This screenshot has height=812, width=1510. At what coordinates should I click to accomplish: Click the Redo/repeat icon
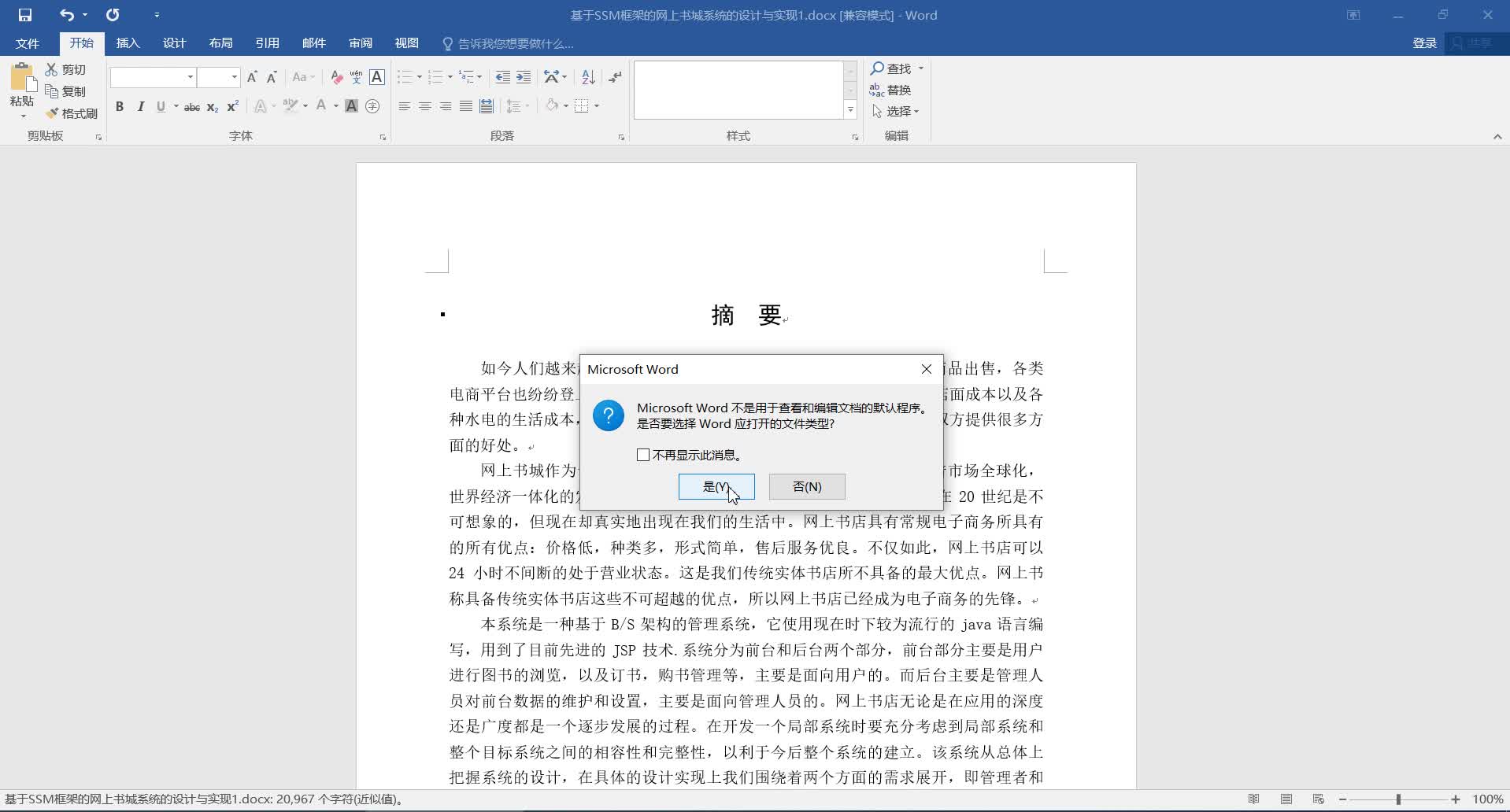pyautogui.click(x=113, y=15)
